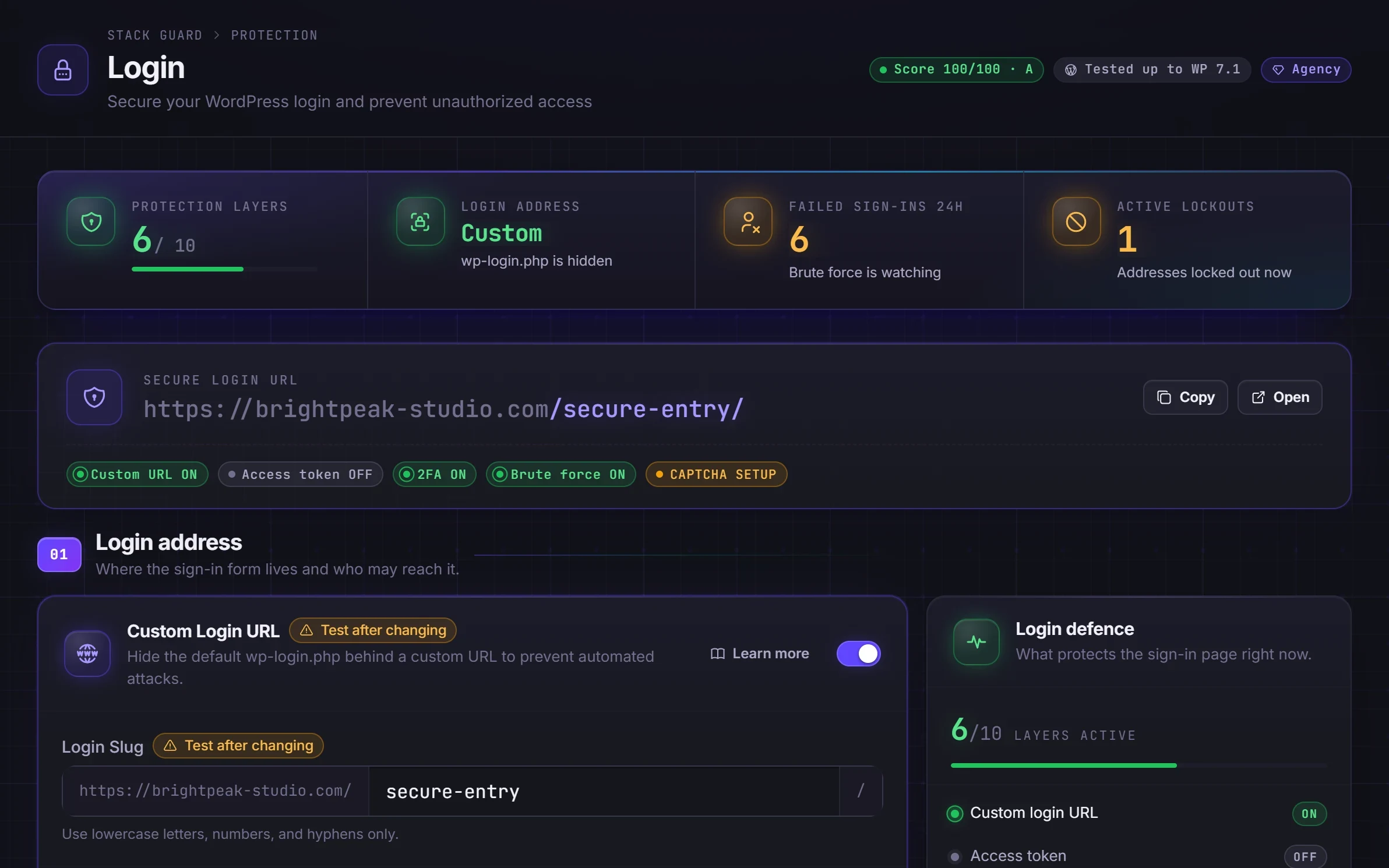Click the CAPTCHA SETUP status chip
1389x868 pixels.
[x=717, y=474]
